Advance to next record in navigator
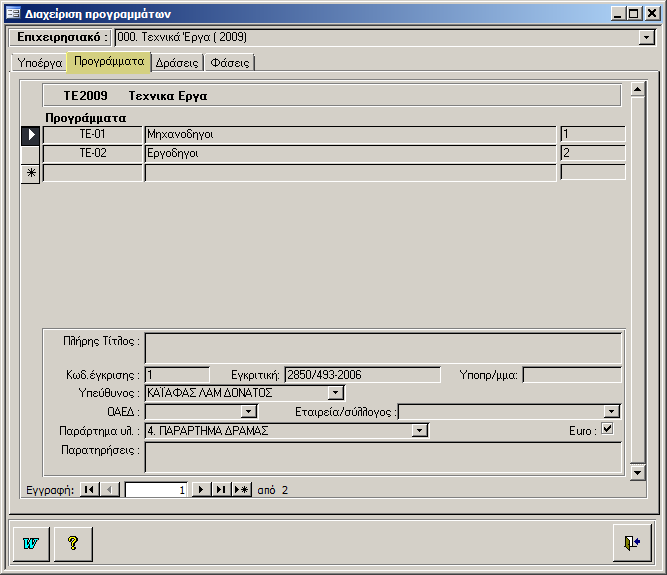Viewport: 667px width, 575px height. (x=200, y=490)
